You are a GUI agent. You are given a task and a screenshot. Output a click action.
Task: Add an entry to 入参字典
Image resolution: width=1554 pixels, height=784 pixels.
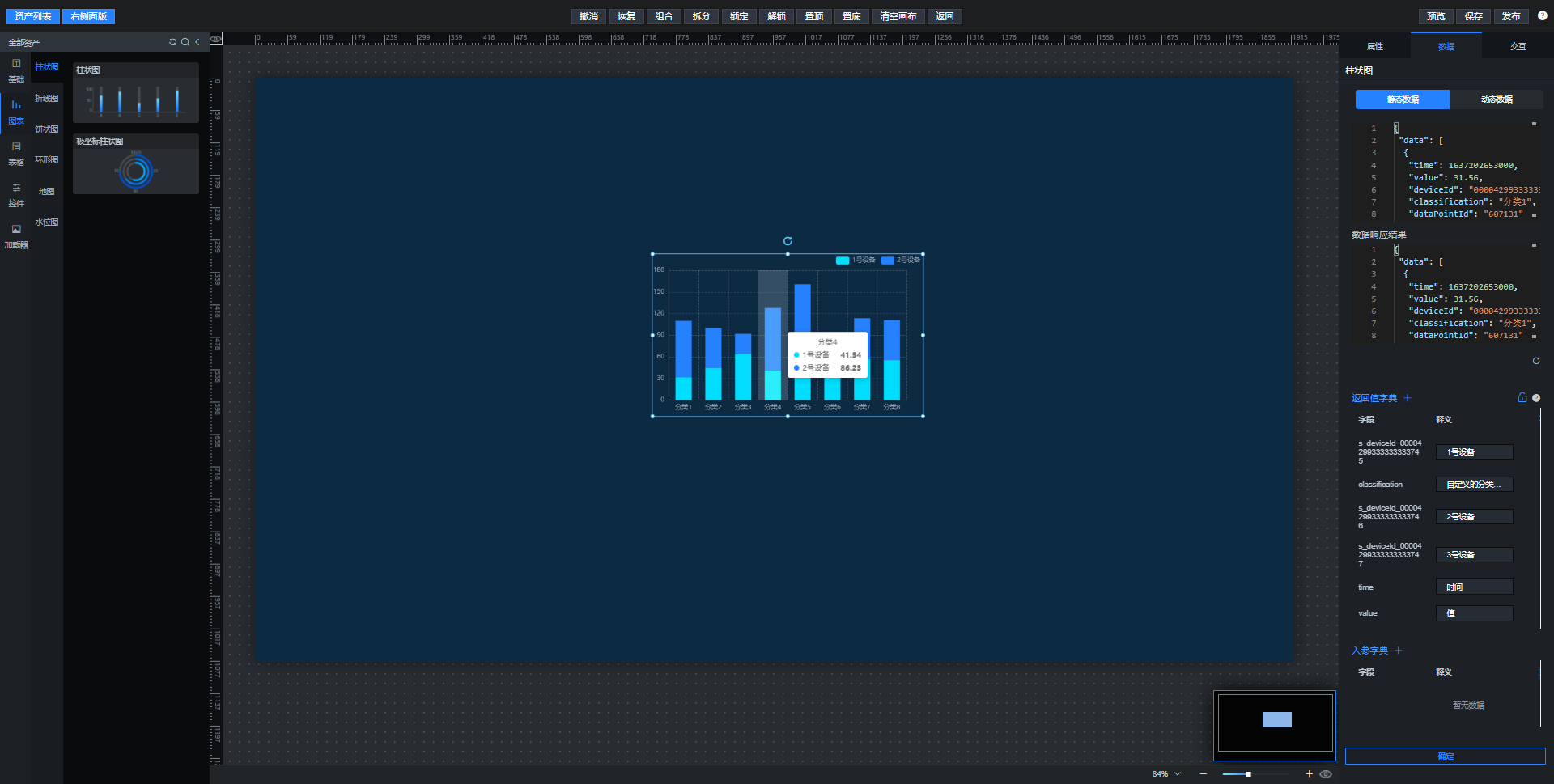point(1398,651)
